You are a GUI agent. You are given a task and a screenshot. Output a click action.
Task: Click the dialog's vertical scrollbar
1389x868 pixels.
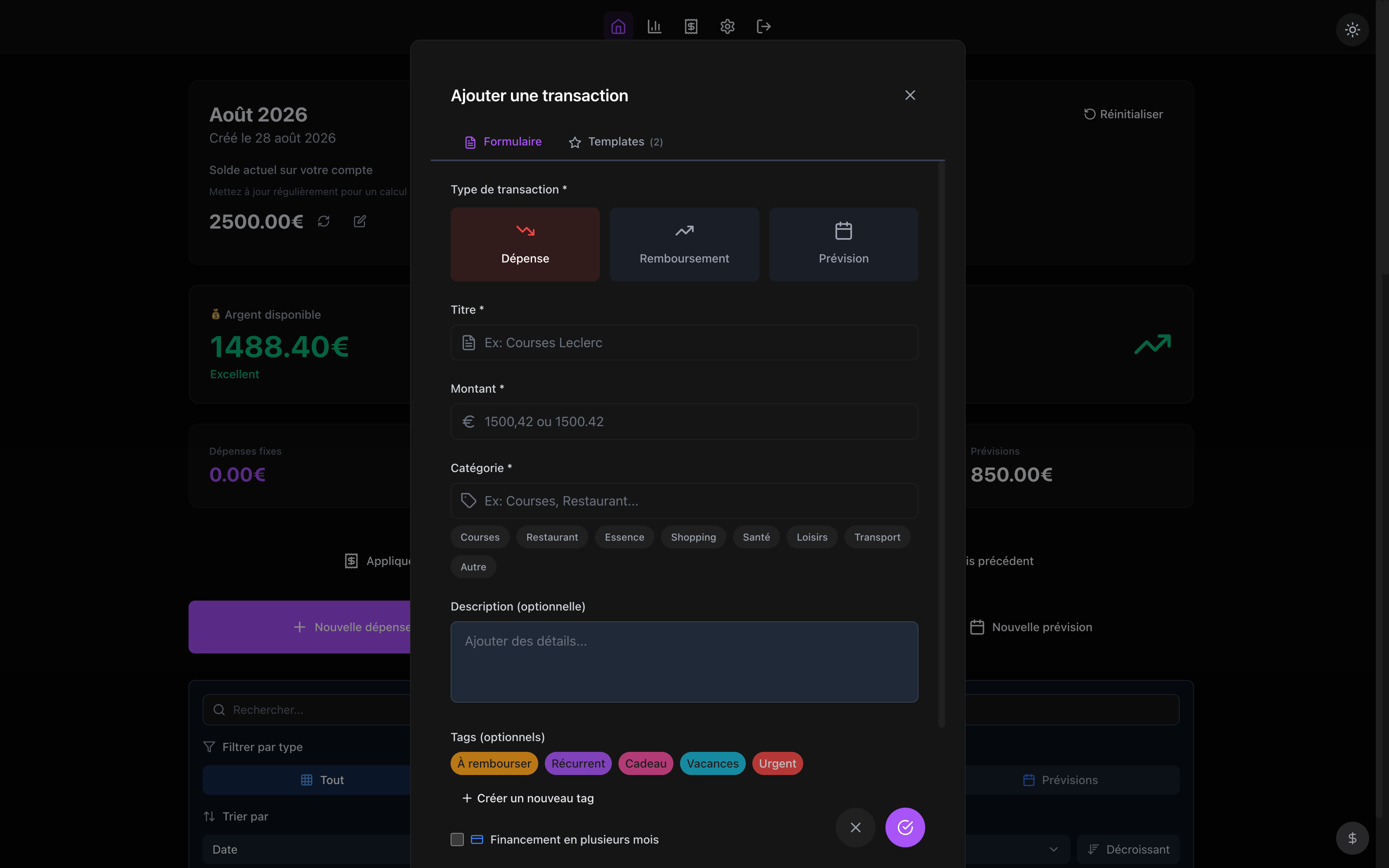click(941, 444)
